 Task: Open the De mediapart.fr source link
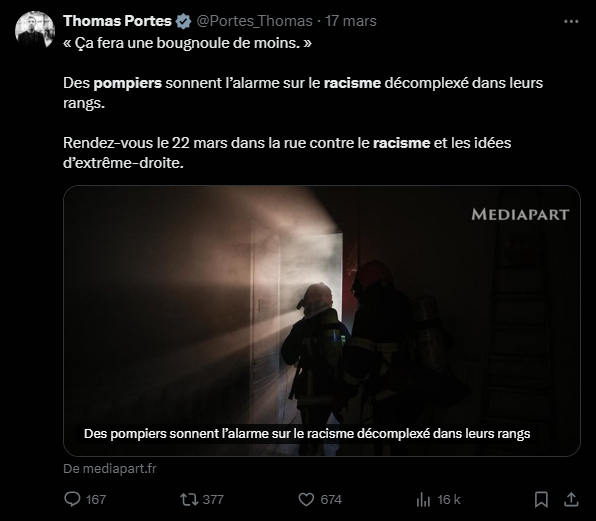pos(110,469)
